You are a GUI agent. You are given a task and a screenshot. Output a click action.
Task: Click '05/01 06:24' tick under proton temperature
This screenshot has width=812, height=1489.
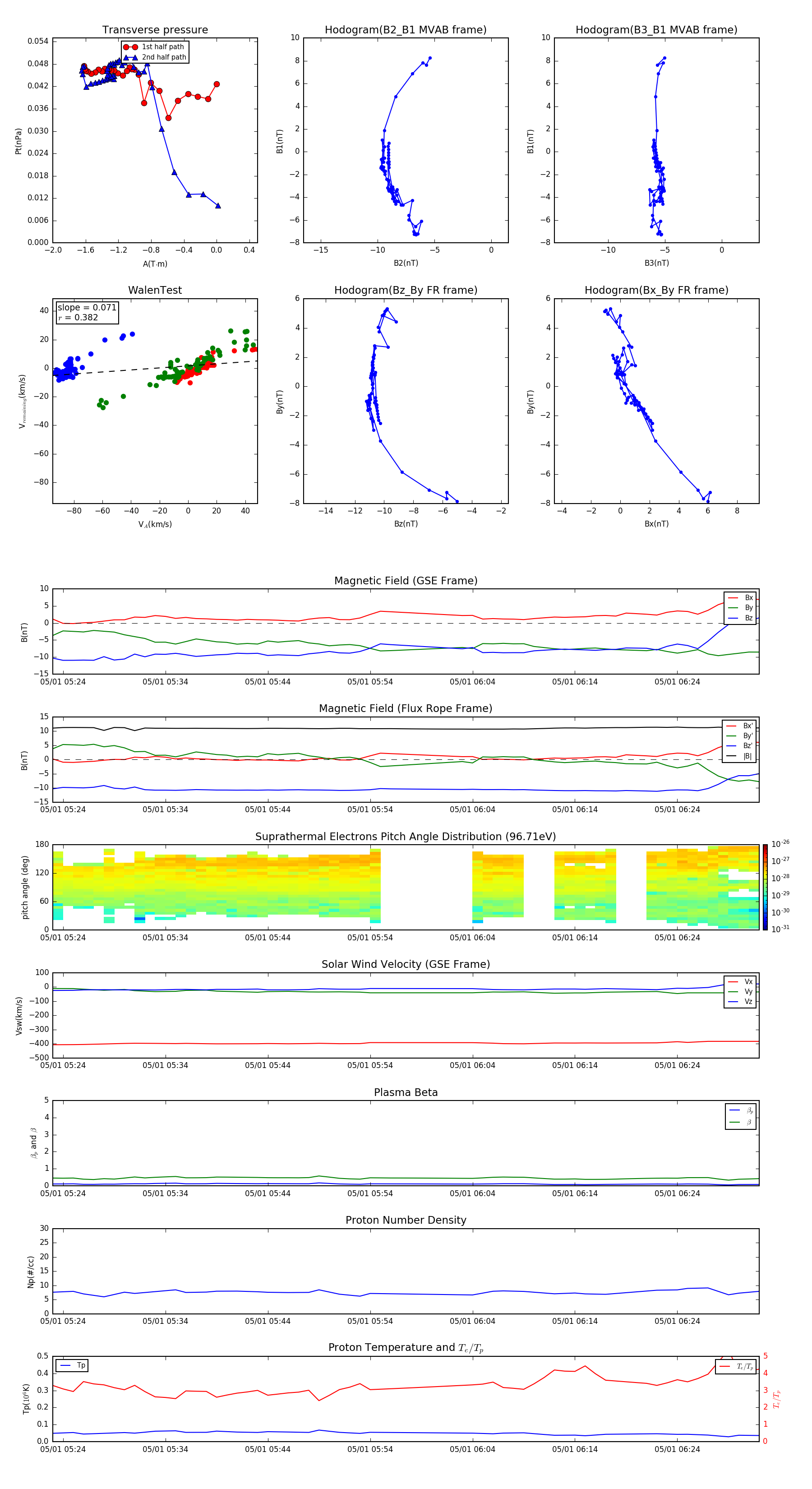pyautogui.click(x=677, y=1449)
